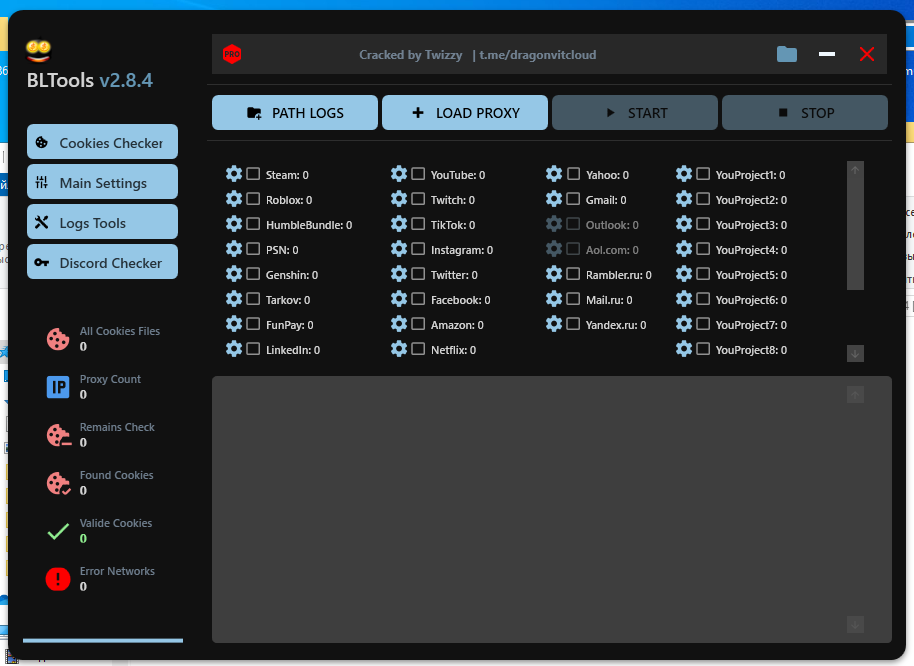
Task: Open settings gear for Amazon
Action: [399, 324]
